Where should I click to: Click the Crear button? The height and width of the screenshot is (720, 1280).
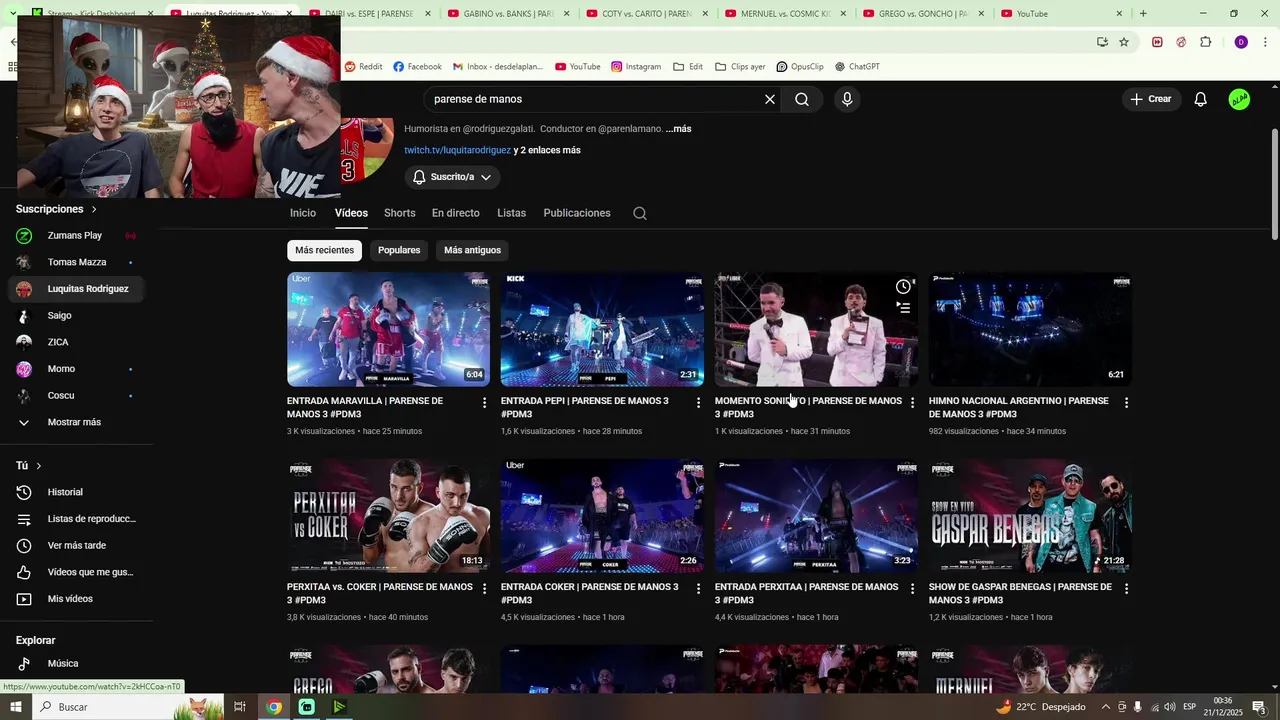1151,99
